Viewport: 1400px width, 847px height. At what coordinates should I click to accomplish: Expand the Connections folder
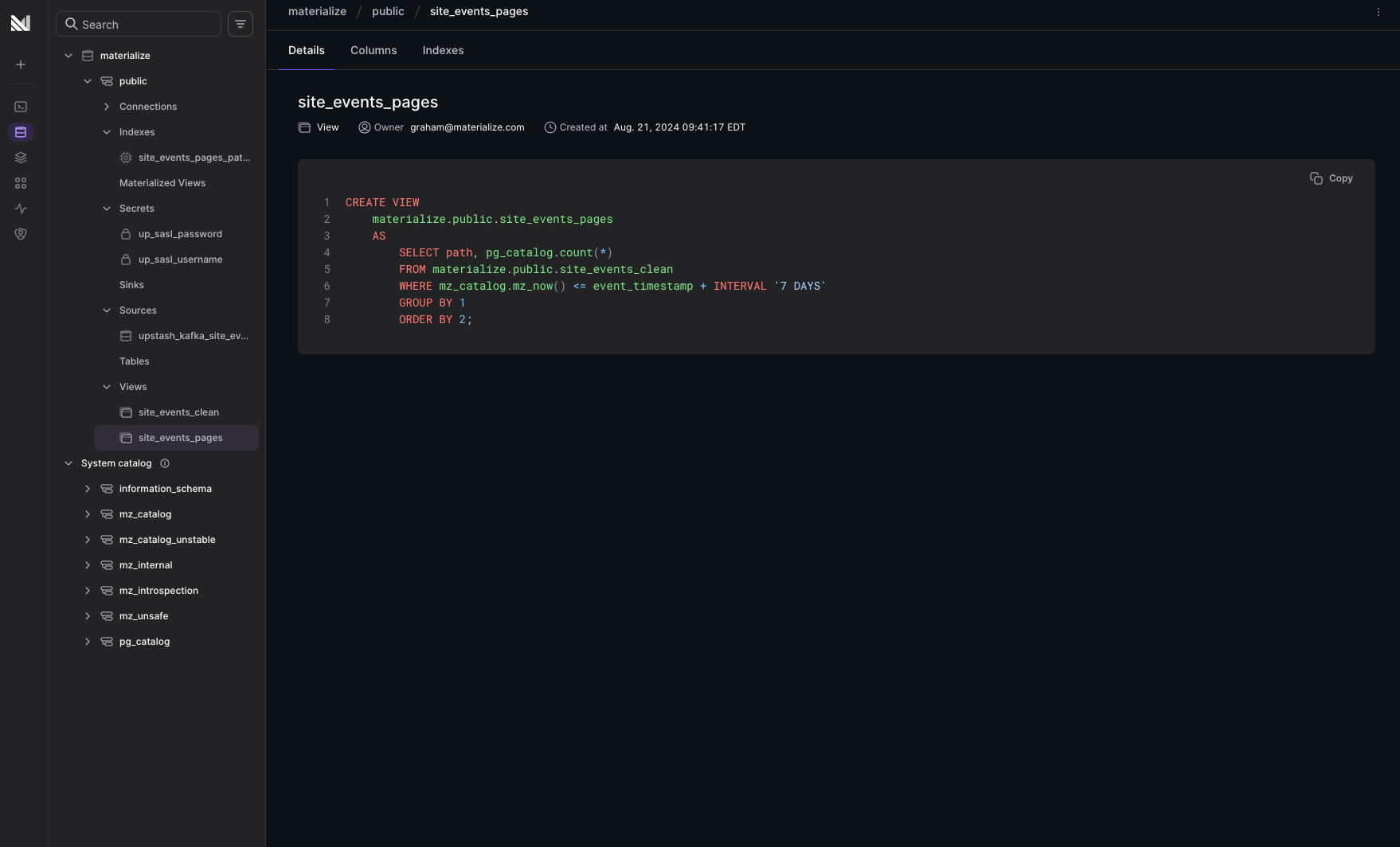tap(107, 107)
